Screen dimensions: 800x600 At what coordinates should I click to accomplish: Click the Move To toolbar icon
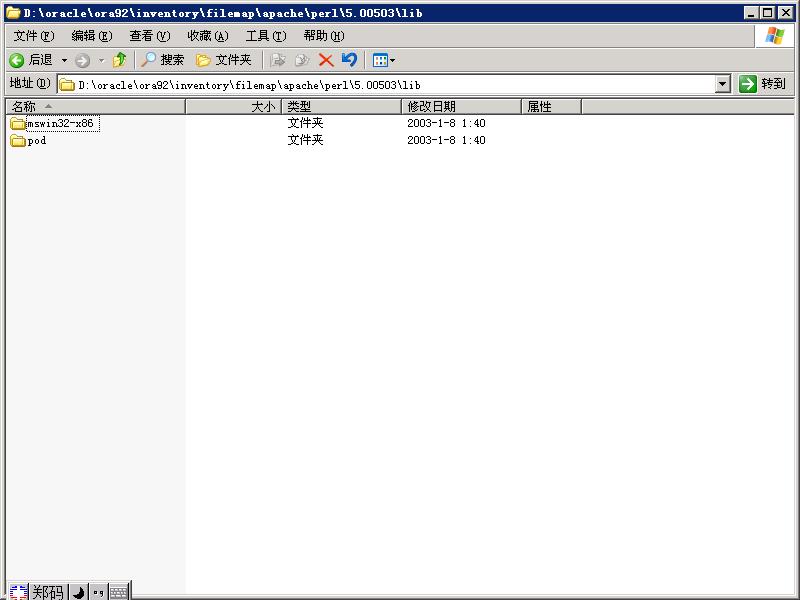coord(278,60)
